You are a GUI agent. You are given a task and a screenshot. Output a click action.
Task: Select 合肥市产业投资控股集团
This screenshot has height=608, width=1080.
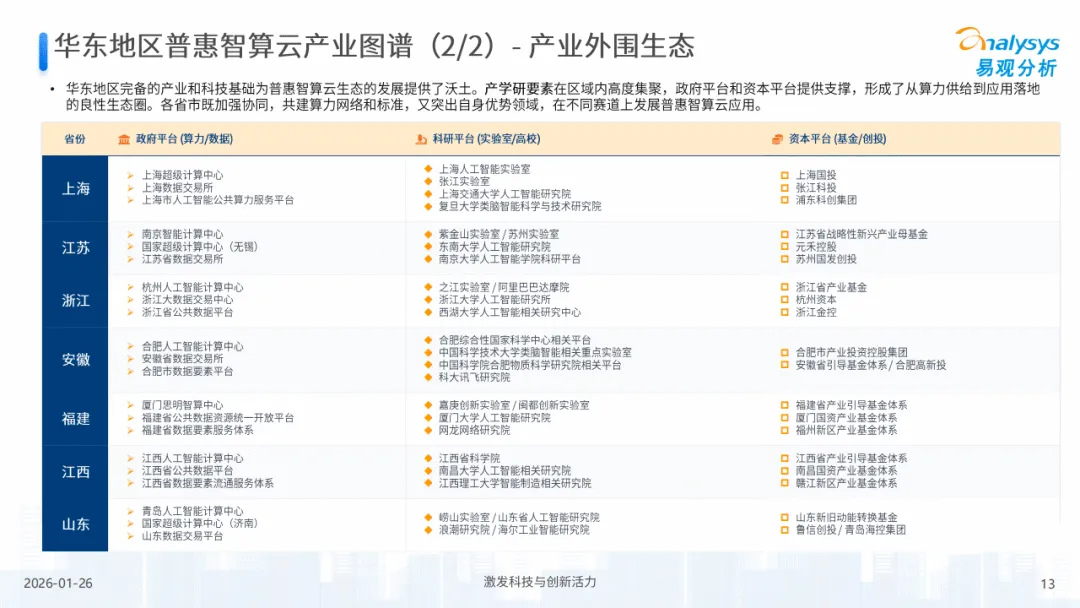pyautogui.click(x=851, y=353)
